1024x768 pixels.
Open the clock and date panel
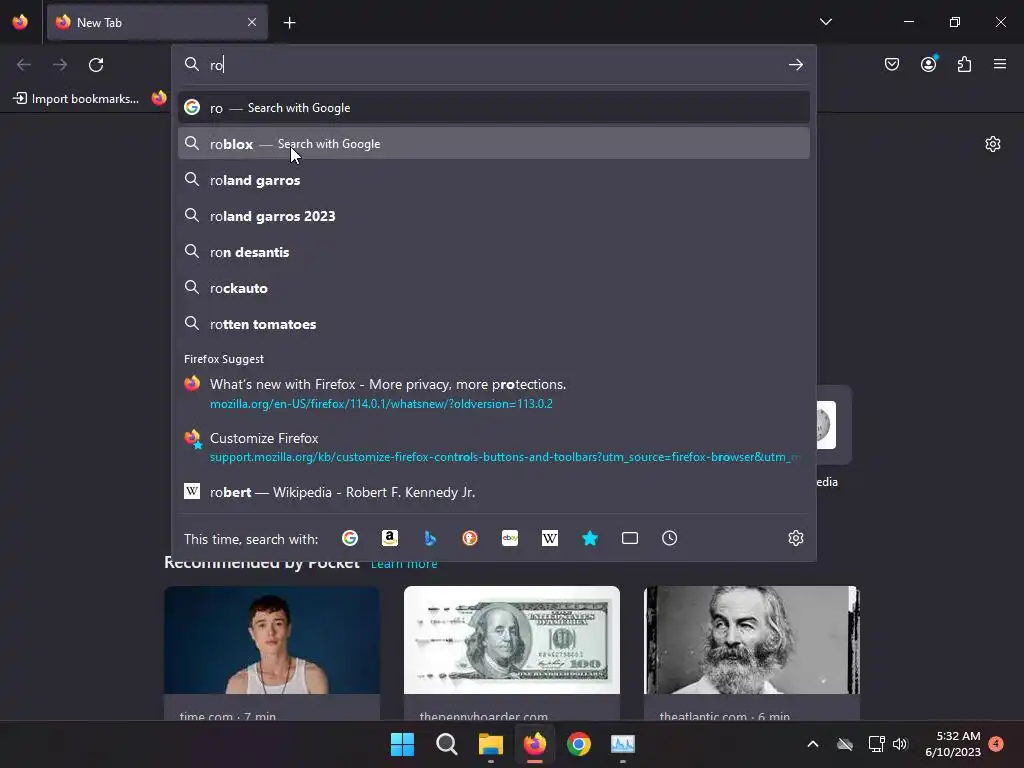point(953,744)
